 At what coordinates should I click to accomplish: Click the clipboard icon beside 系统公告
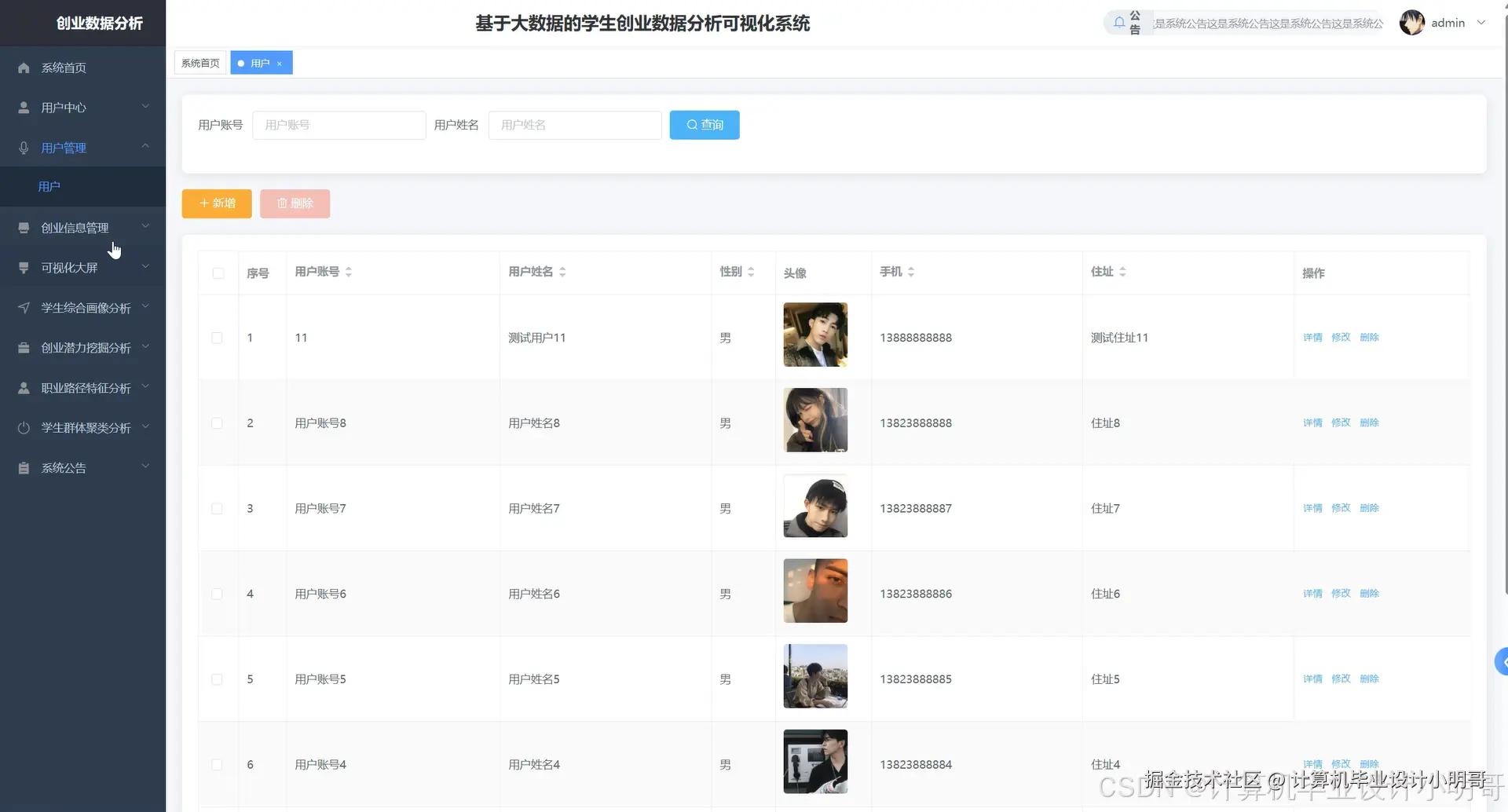[x=24, y=468]
